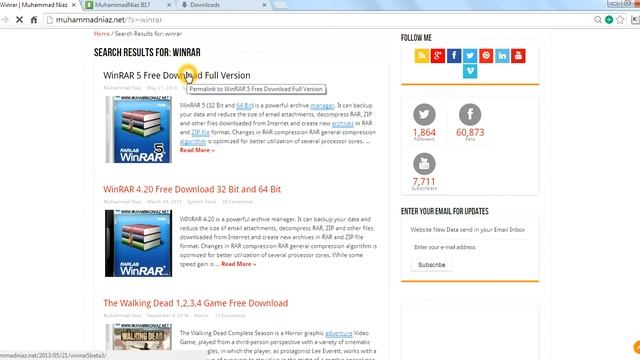Click the 'Follow Me' sidebar heading
The image size is (640, 360).
pos(416,38)
